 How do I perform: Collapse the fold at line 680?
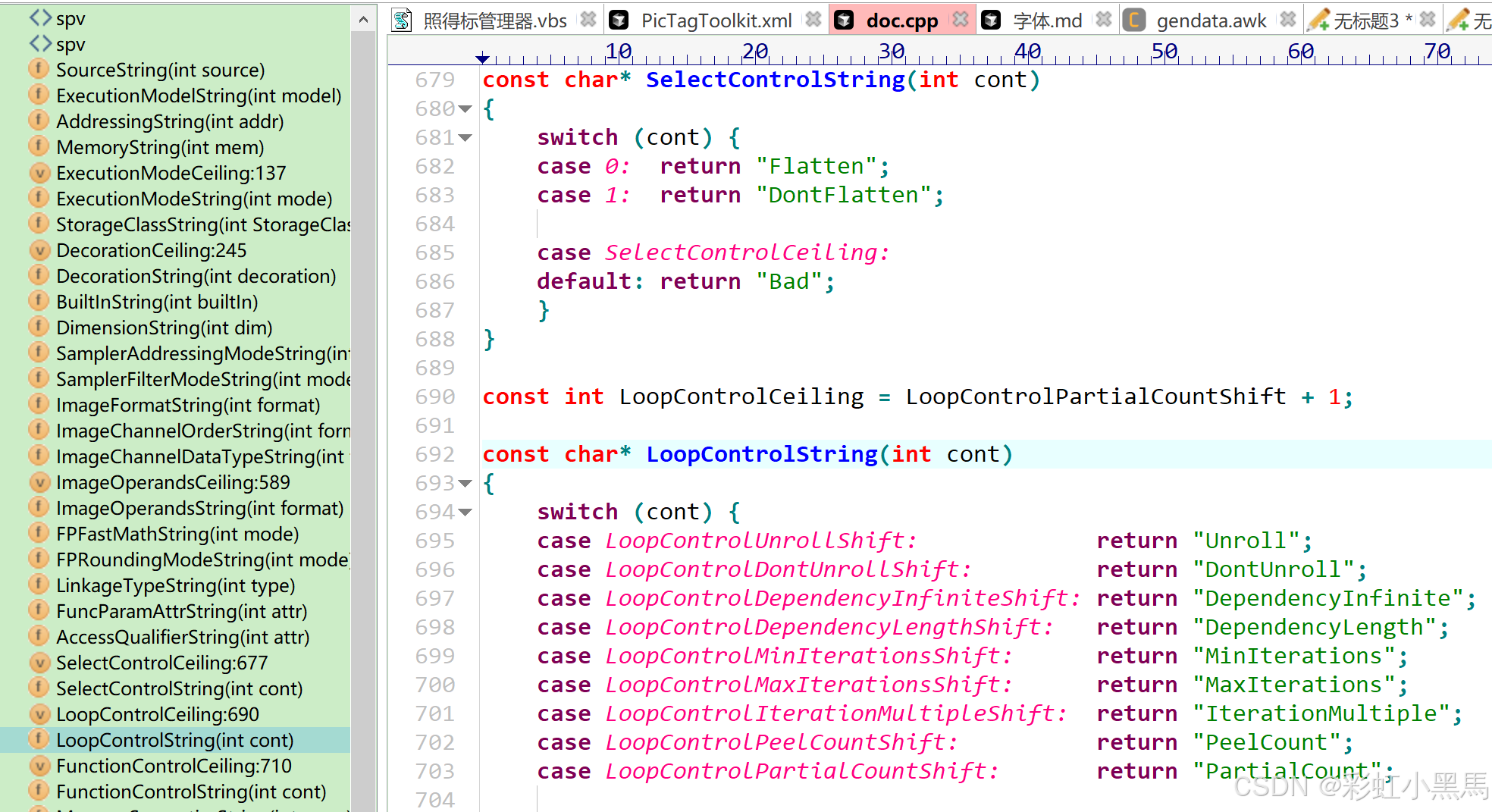(465, 109)
